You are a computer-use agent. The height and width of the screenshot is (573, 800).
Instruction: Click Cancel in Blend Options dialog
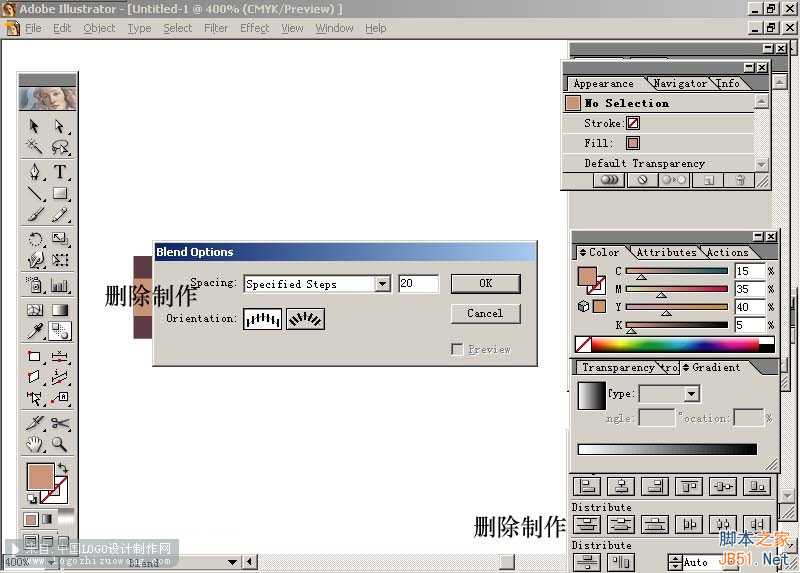486,313
